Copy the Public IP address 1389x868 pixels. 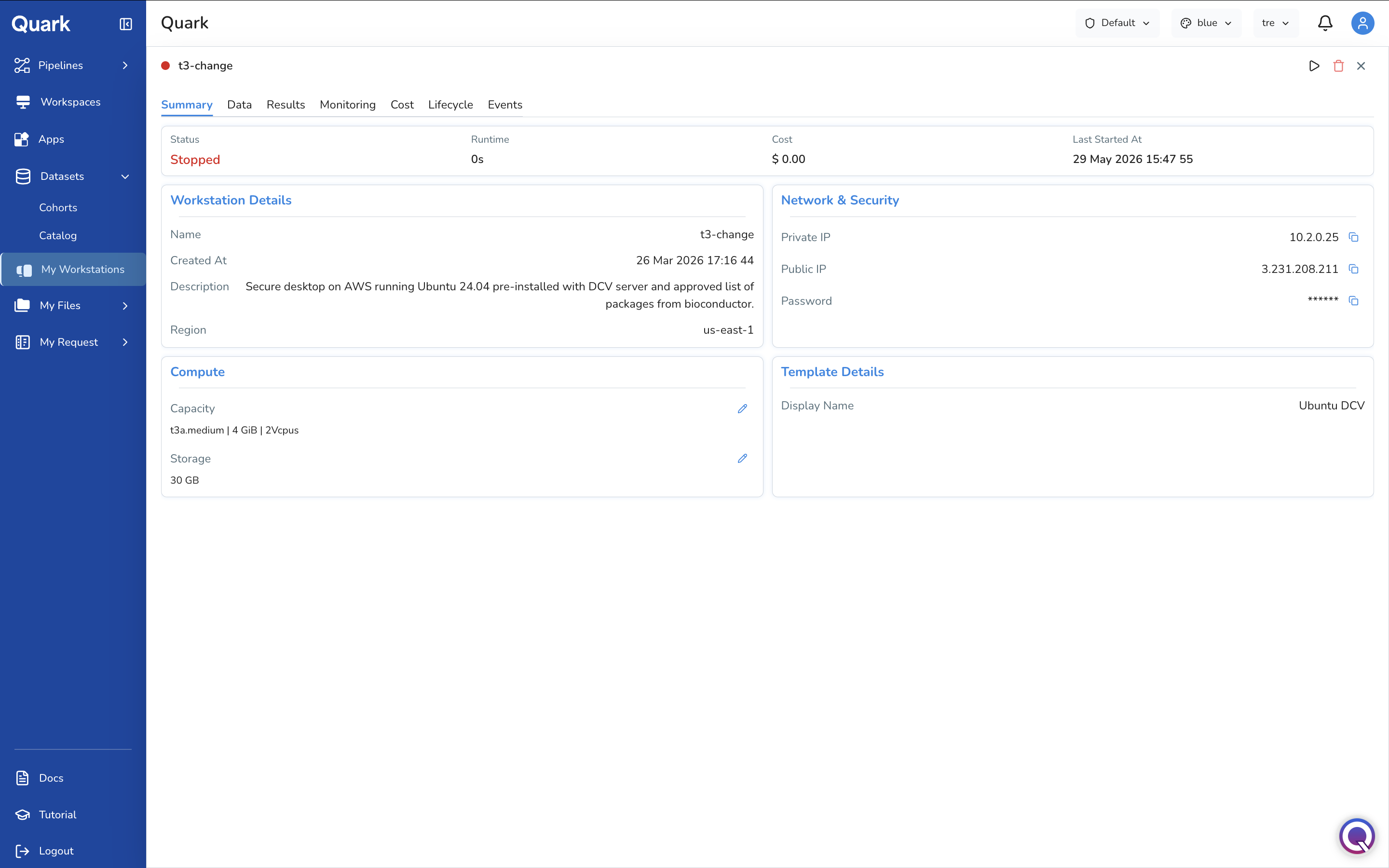coord(1353,269)
